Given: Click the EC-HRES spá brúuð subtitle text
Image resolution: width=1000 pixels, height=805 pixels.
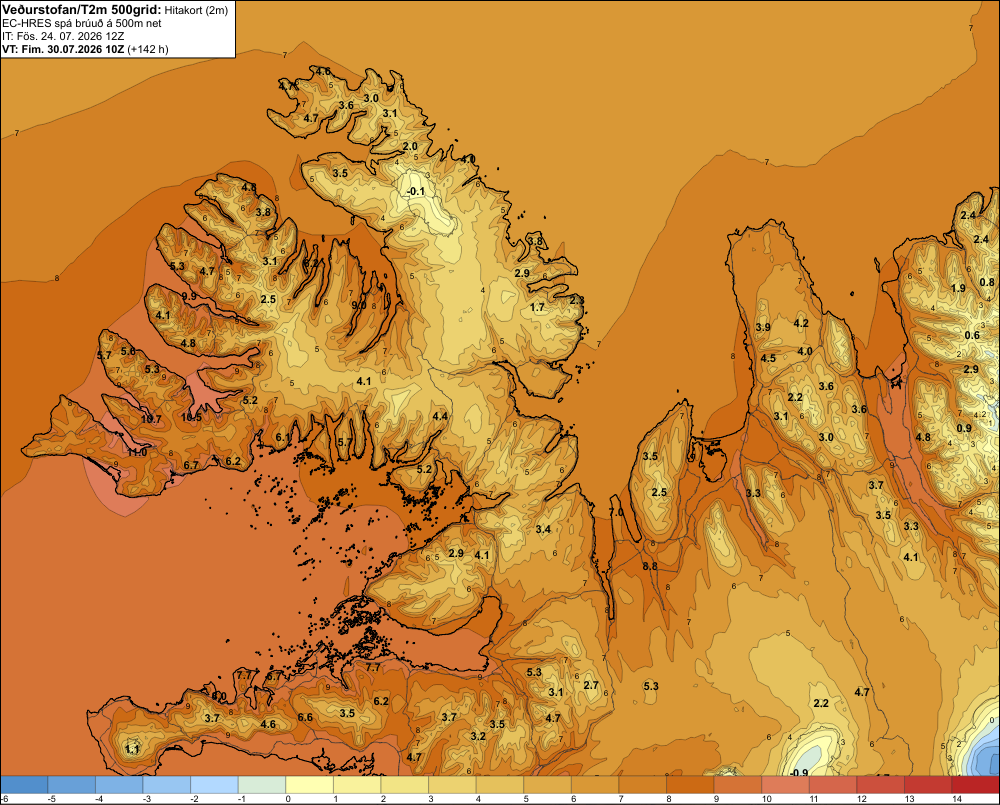Looking at the screenshot, I should point(82,24).
